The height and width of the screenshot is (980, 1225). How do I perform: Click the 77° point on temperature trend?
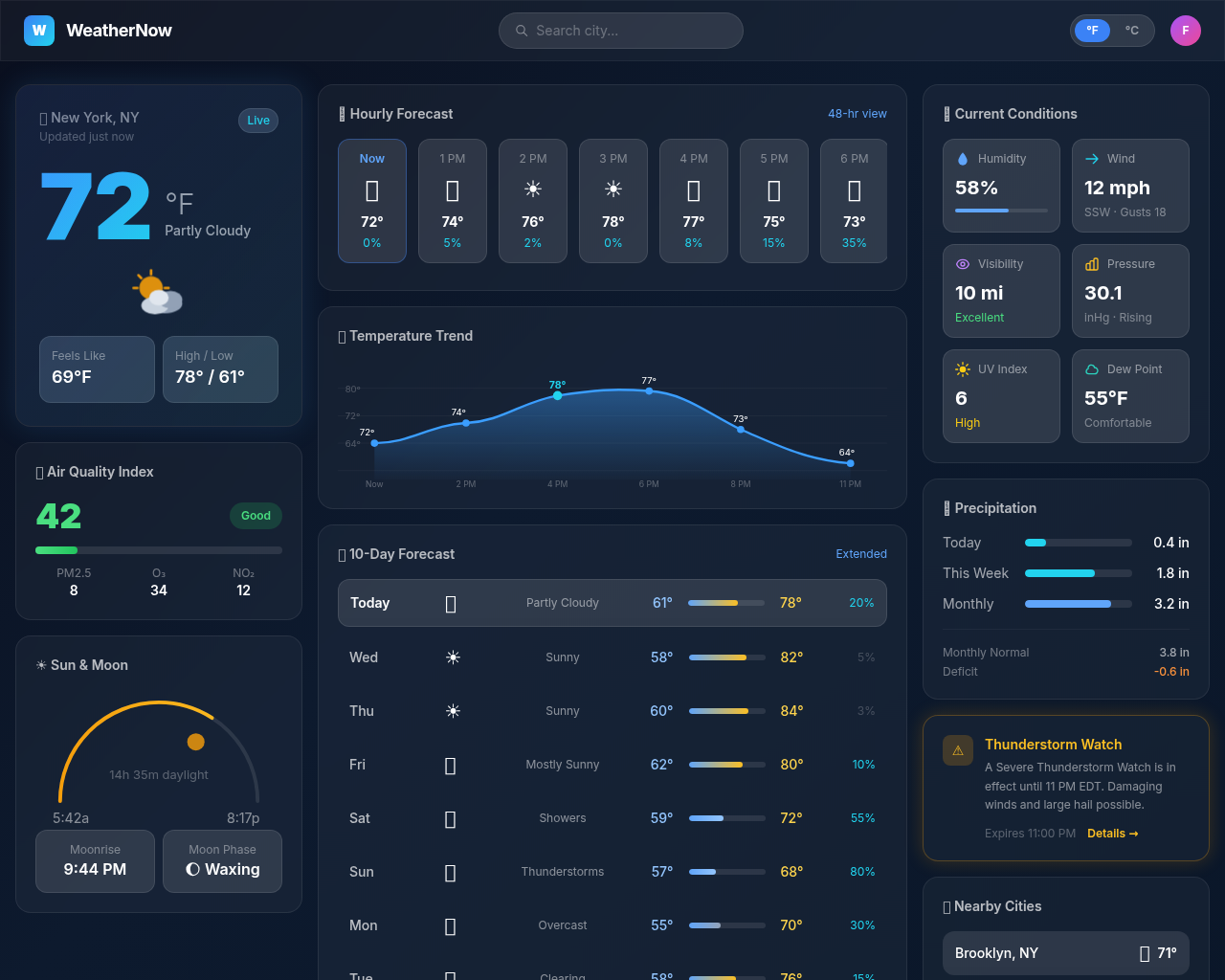649,390
